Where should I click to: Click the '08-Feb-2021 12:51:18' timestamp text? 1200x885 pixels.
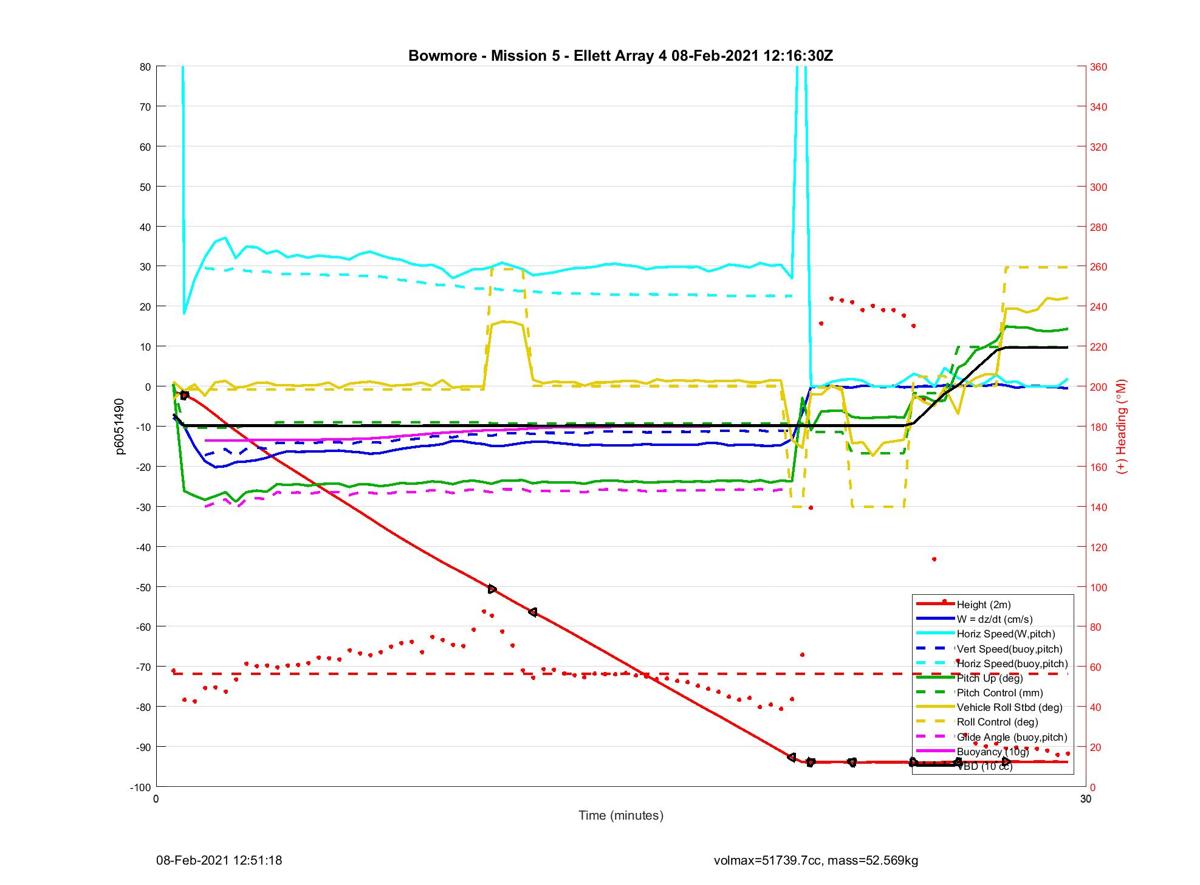click(218, 860)
